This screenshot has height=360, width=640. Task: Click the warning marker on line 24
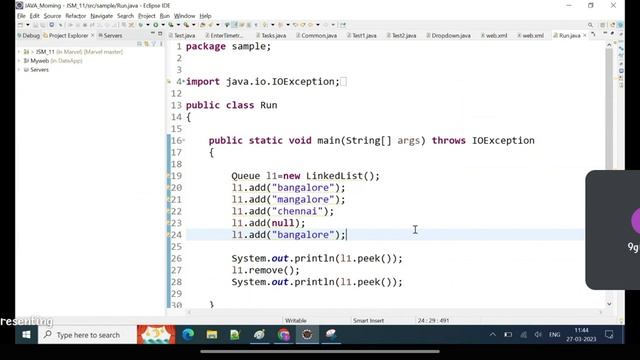click(x=168, y=235)
